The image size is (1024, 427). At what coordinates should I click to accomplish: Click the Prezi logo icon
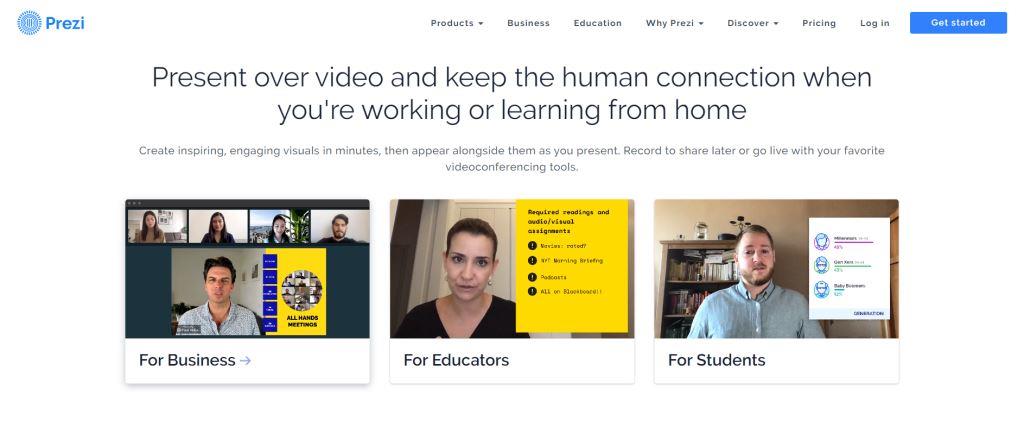29,23
